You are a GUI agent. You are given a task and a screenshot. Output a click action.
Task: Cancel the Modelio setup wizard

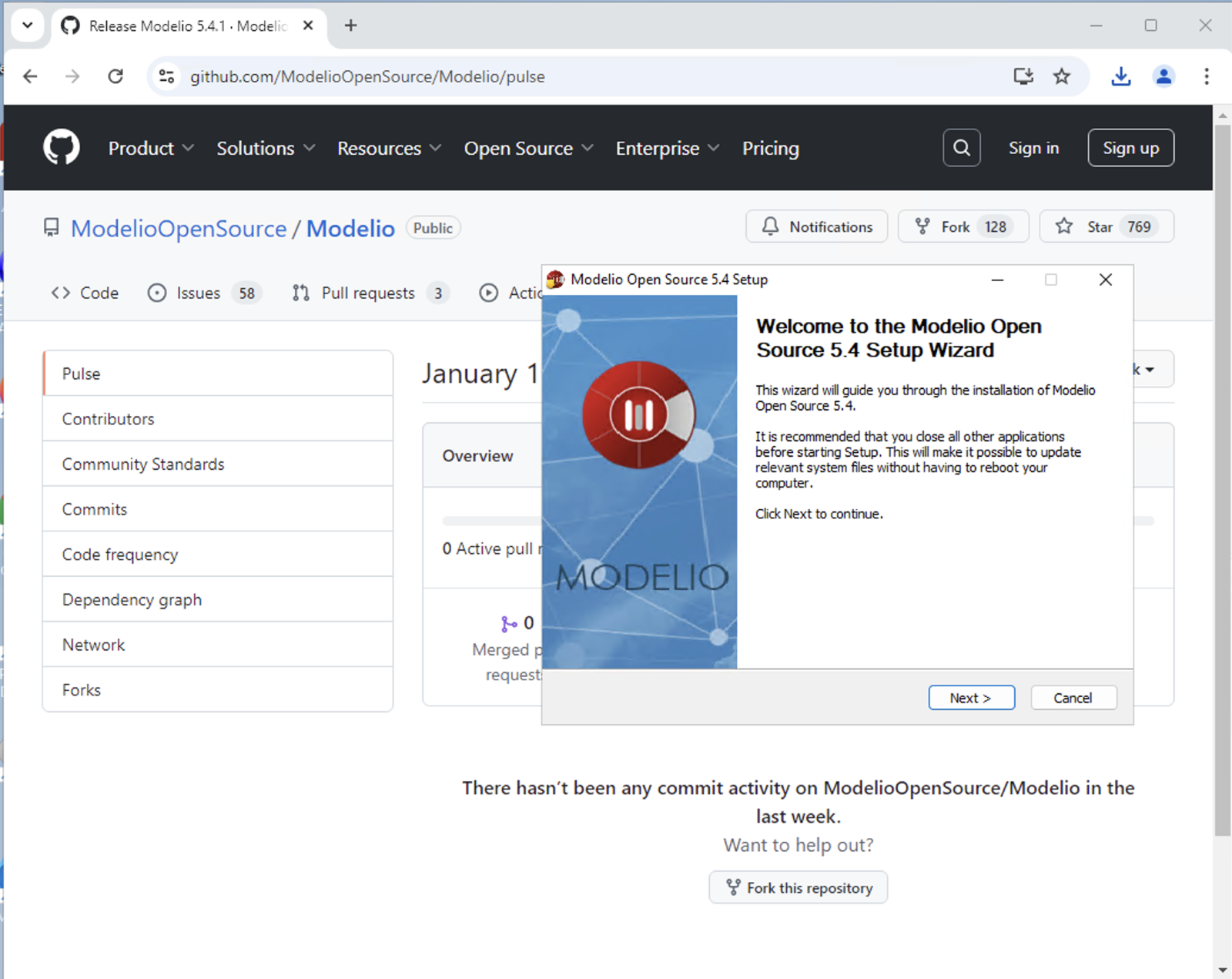pos(1073,698)
